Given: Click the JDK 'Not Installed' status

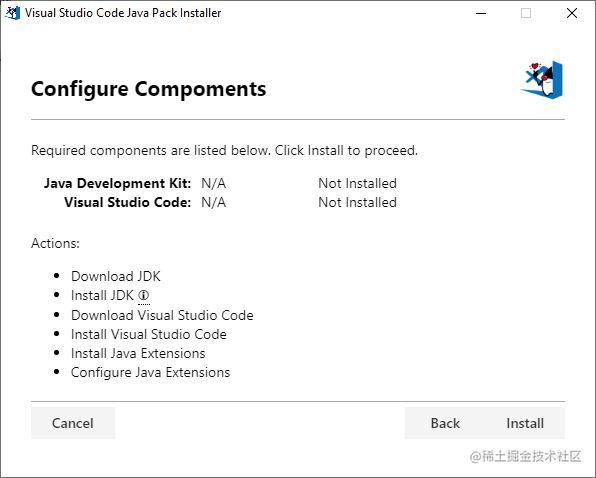Looking at the screenshot, I should point(357,183).
